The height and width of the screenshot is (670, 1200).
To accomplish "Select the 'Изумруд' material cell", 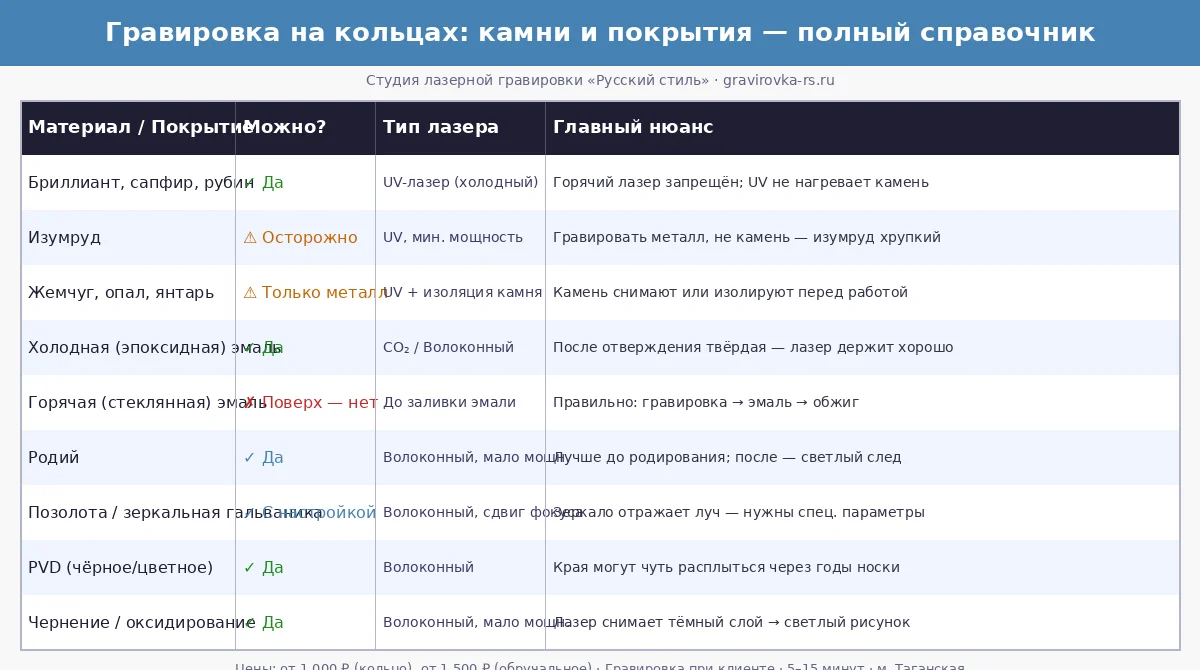I will pyautogui.click(x=128, y=238).
